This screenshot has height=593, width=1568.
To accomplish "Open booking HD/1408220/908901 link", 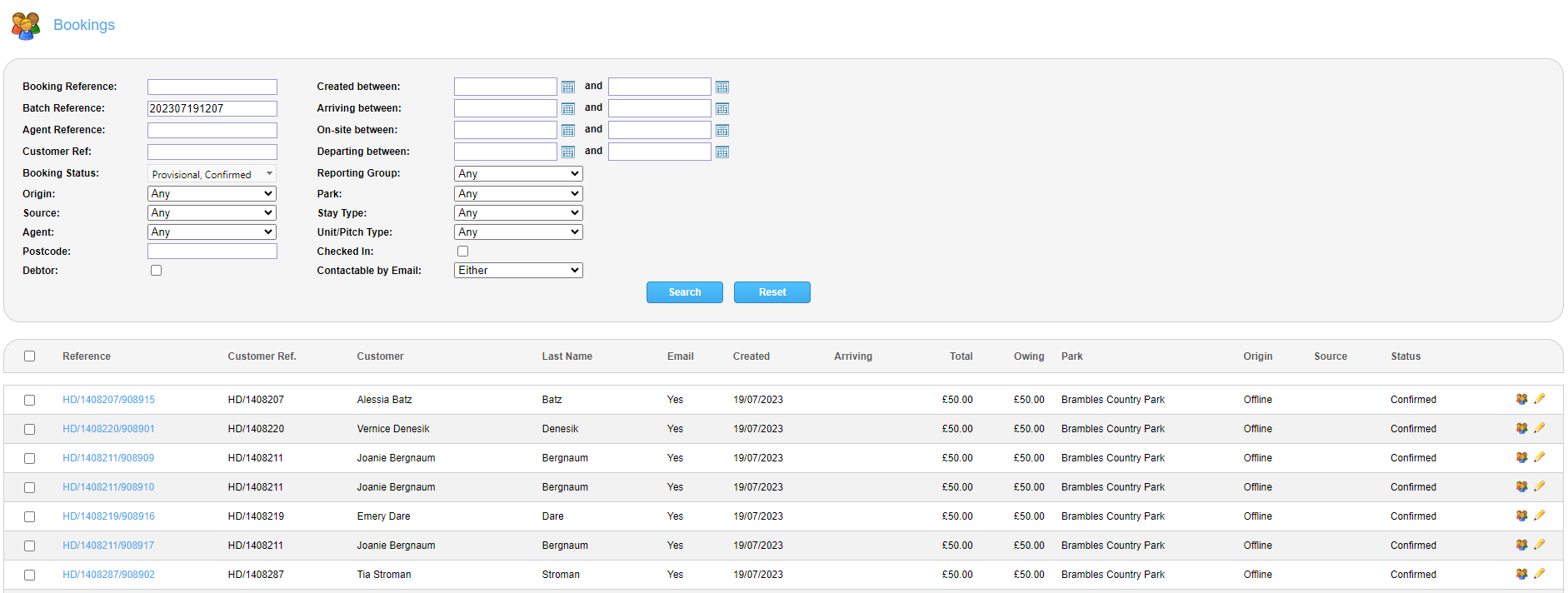I will coord(108,429).
